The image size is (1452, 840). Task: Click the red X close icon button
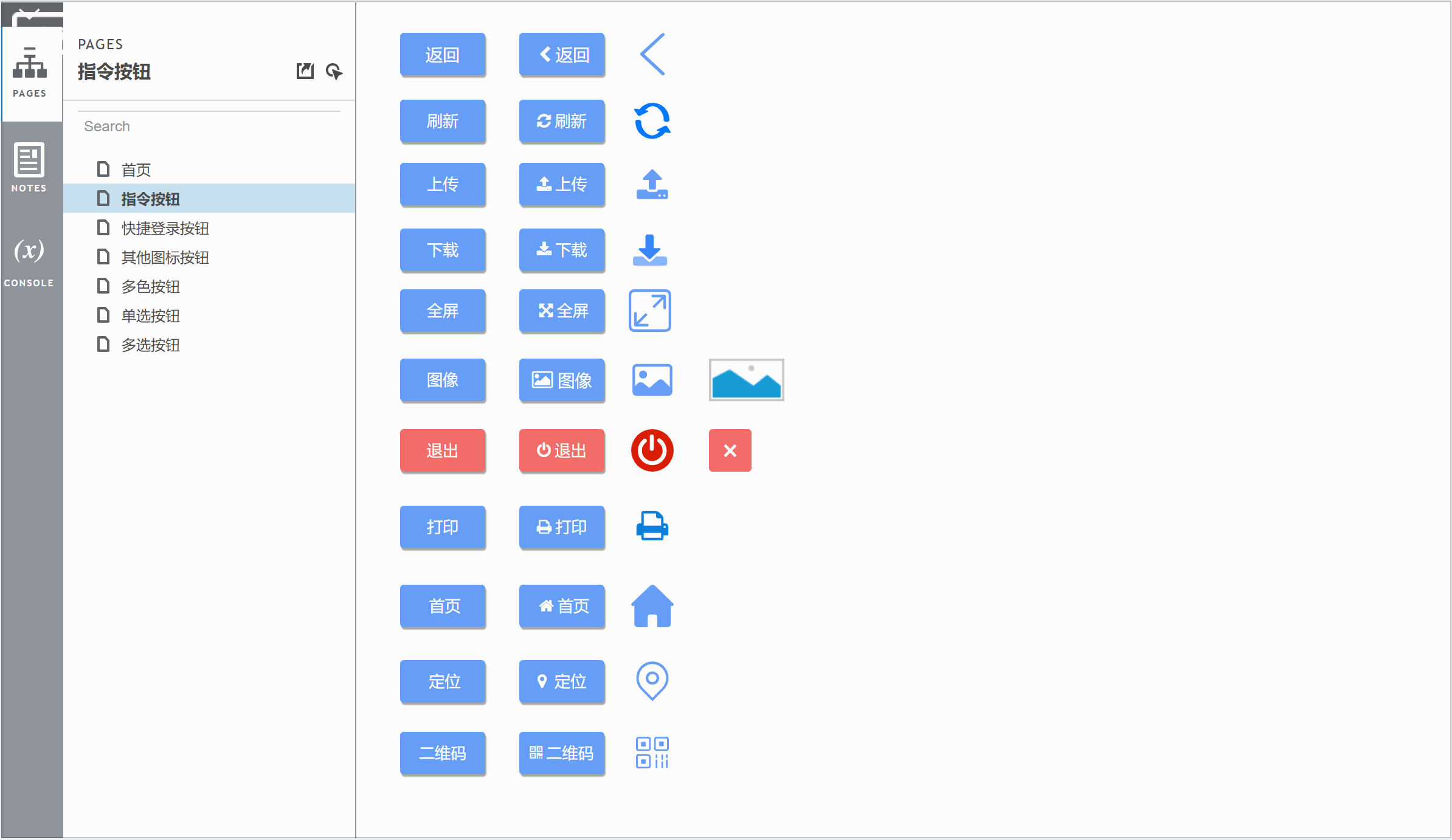(729, 450)
